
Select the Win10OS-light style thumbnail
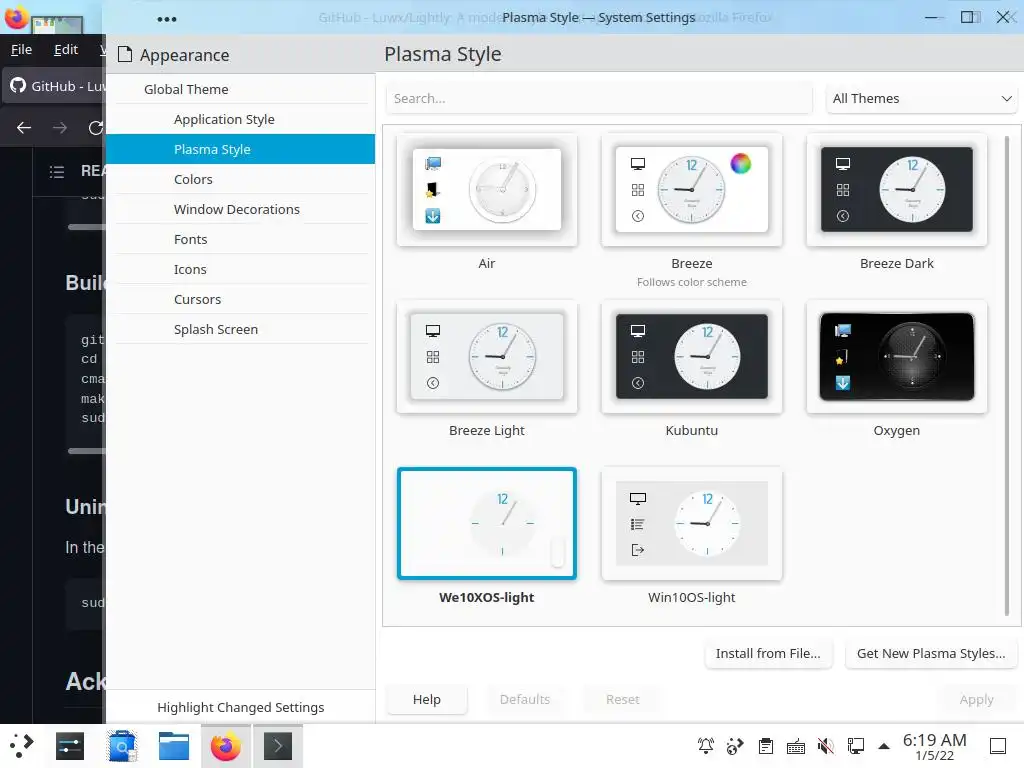click(692, 524)
